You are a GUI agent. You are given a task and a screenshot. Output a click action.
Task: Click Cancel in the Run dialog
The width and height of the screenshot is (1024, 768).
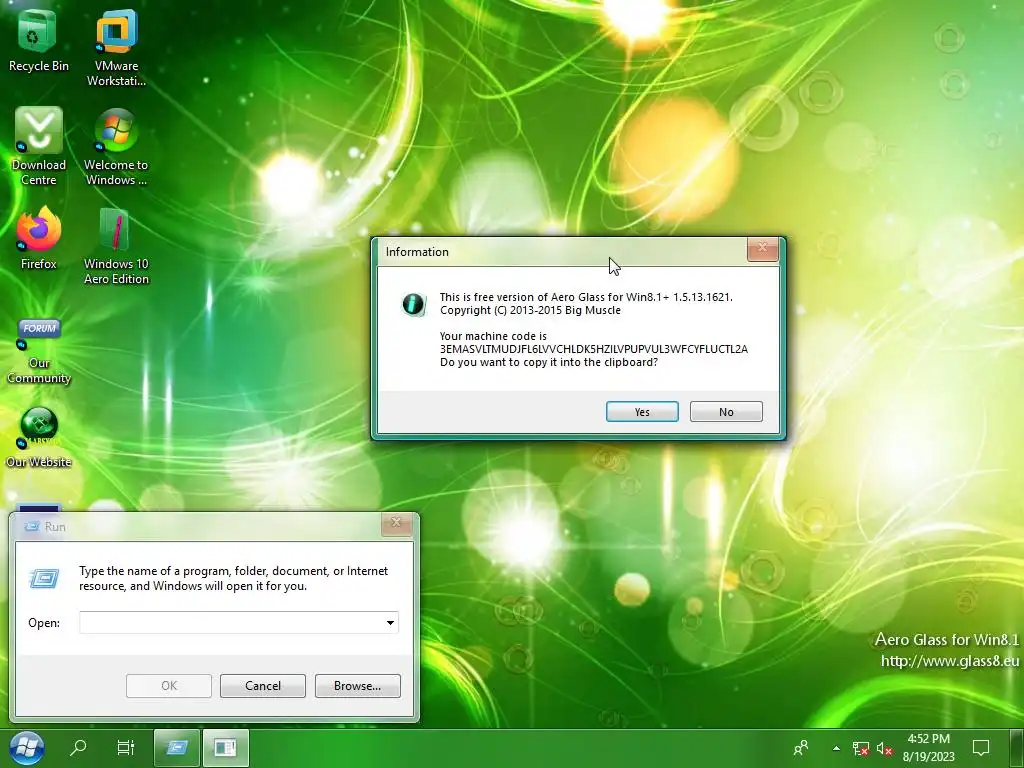click(x=263, y=686)
